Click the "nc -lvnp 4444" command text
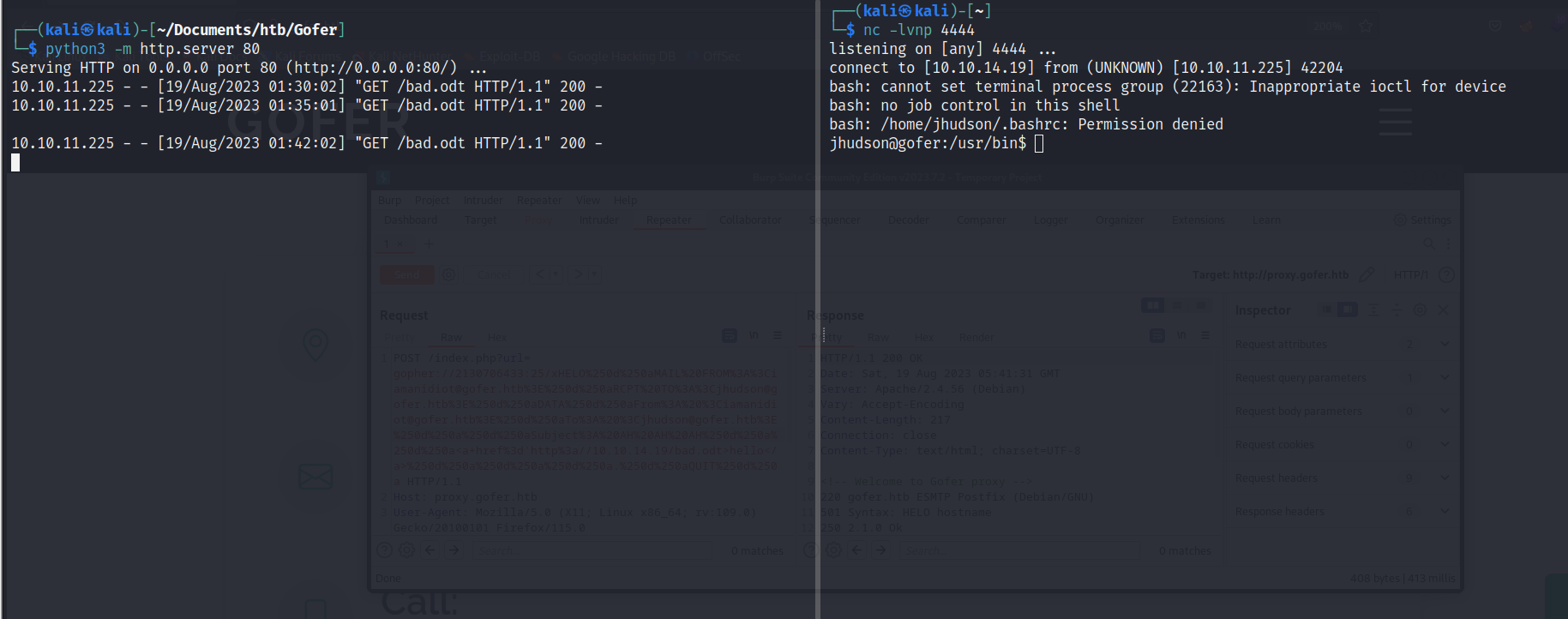 coord(919,30)
